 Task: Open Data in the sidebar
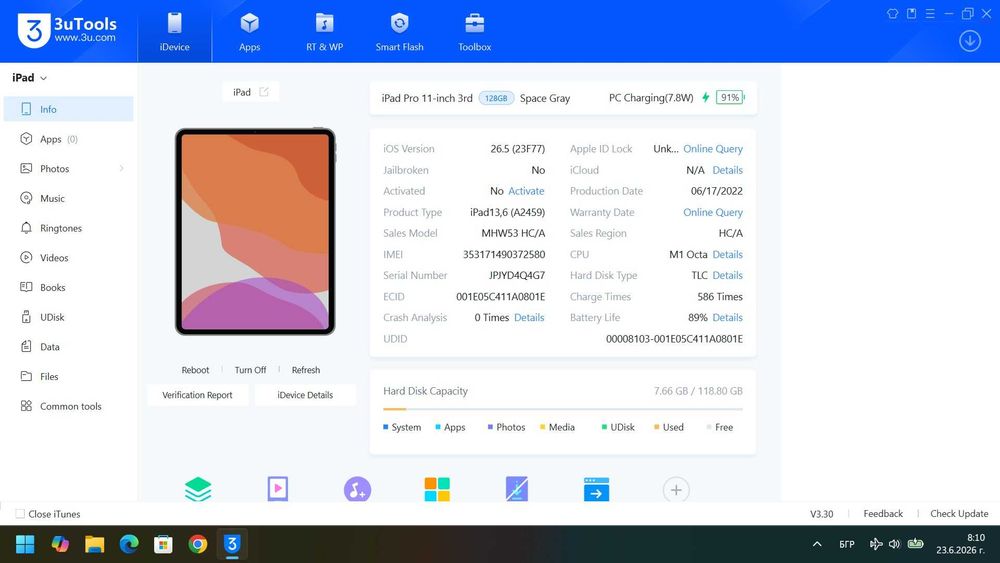click(x=68, y=347)
